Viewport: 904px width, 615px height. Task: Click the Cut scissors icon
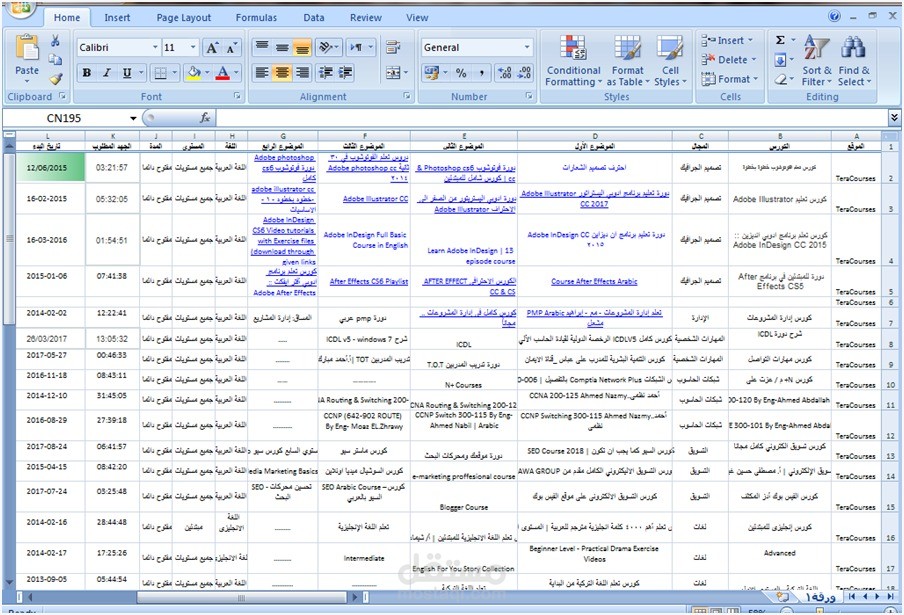pos(55,41)
